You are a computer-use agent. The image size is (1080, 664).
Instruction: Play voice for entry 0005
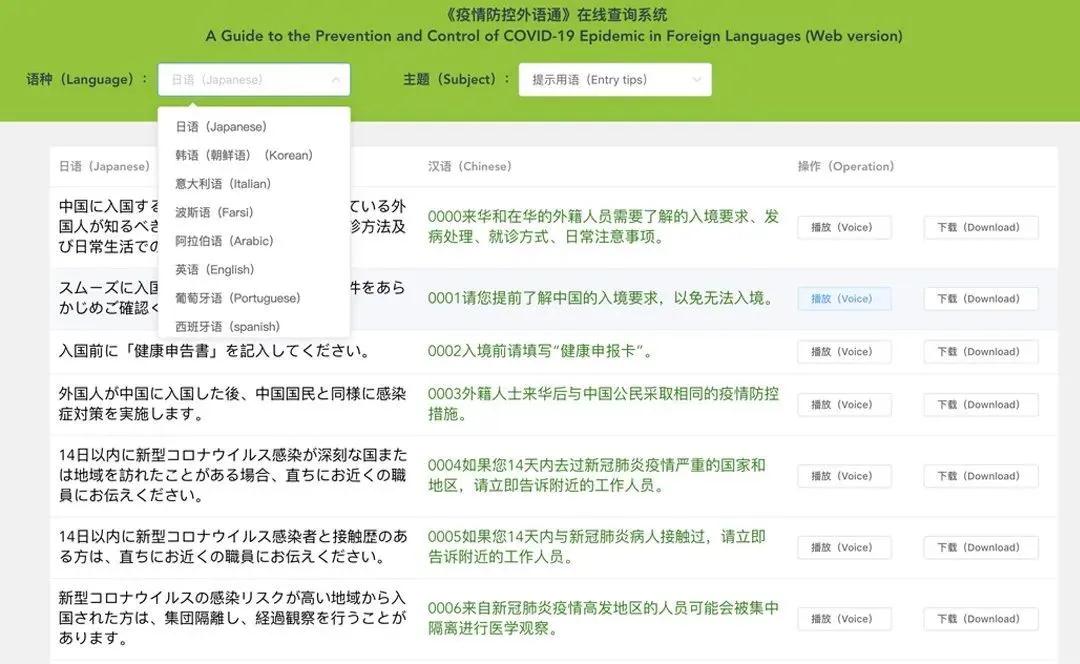[x=843, y=547]
